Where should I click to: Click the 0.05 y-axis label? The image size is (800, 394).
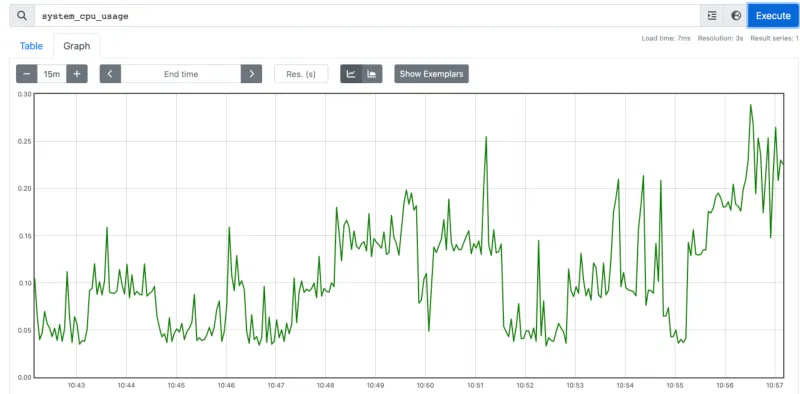pos(23,330)
